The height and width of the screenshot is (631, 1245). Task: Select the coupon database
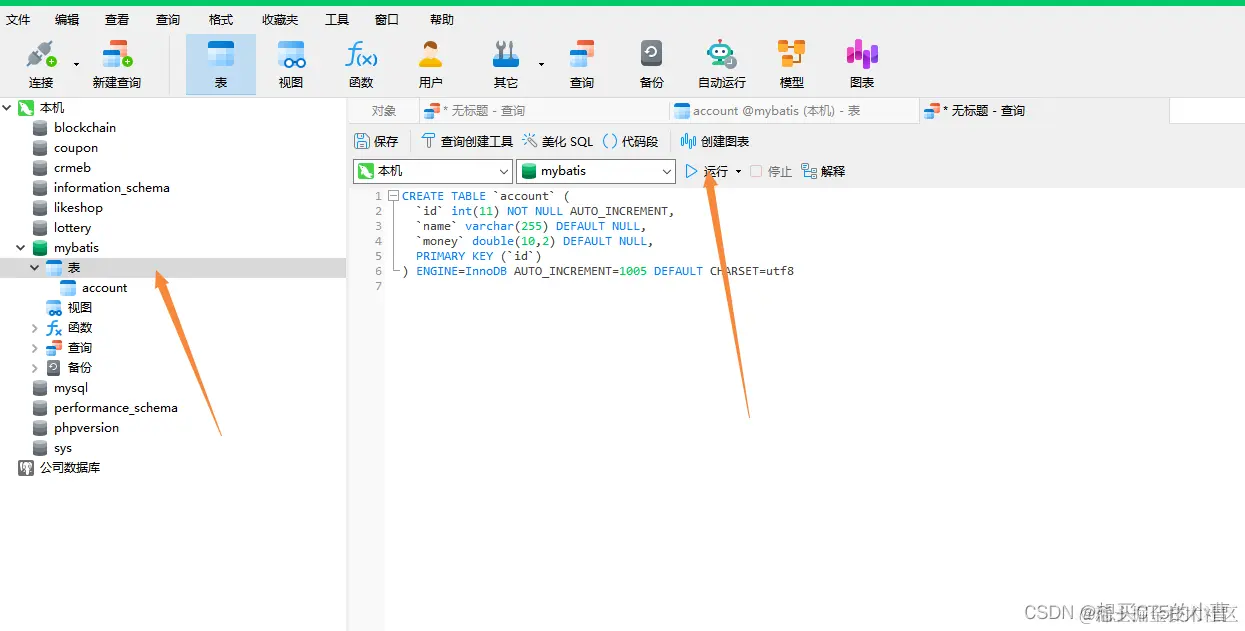pos(75,147)
